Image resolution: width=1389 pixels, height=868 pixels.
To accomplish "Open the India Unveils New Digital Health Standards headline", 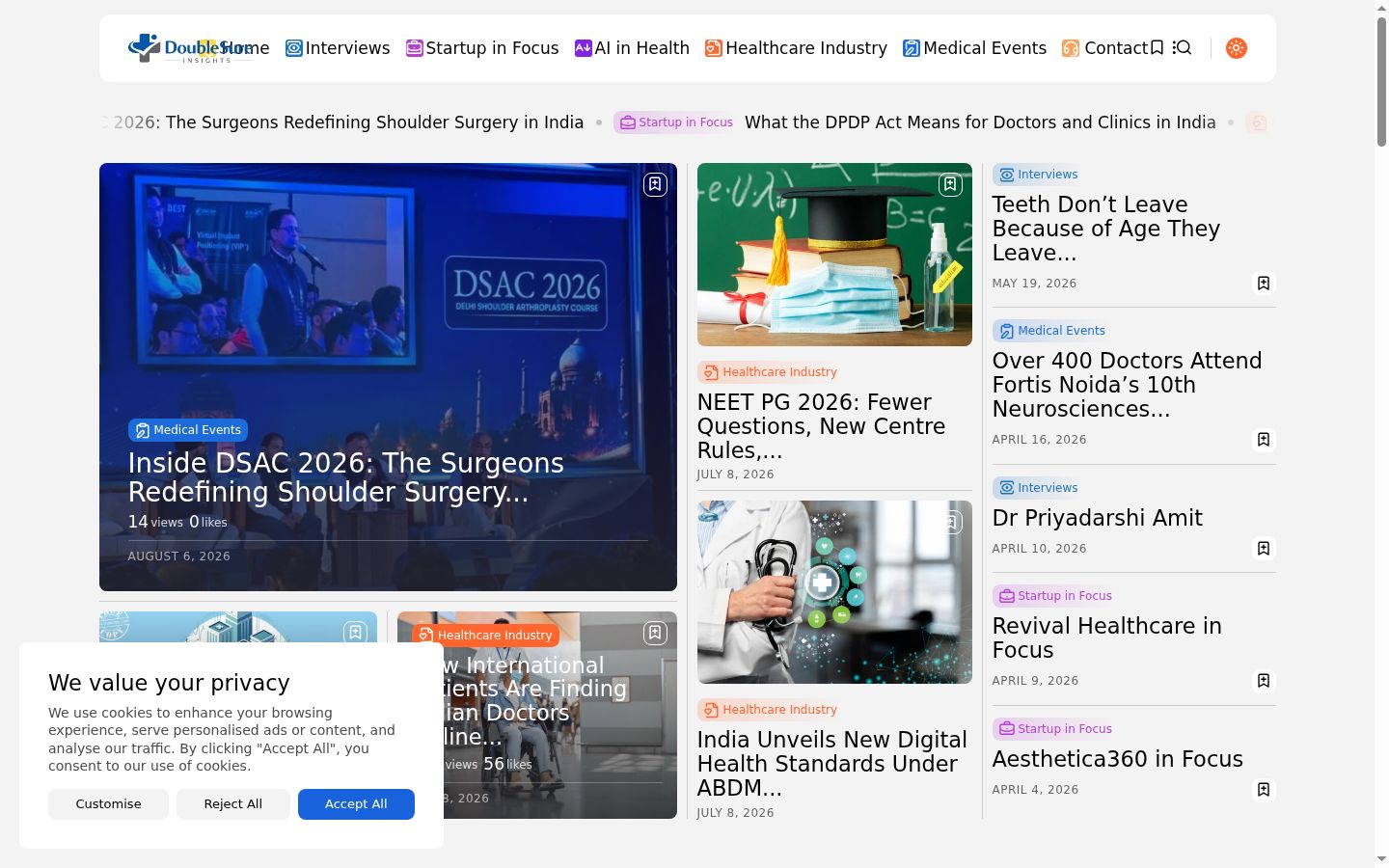I will coord(831,764).
